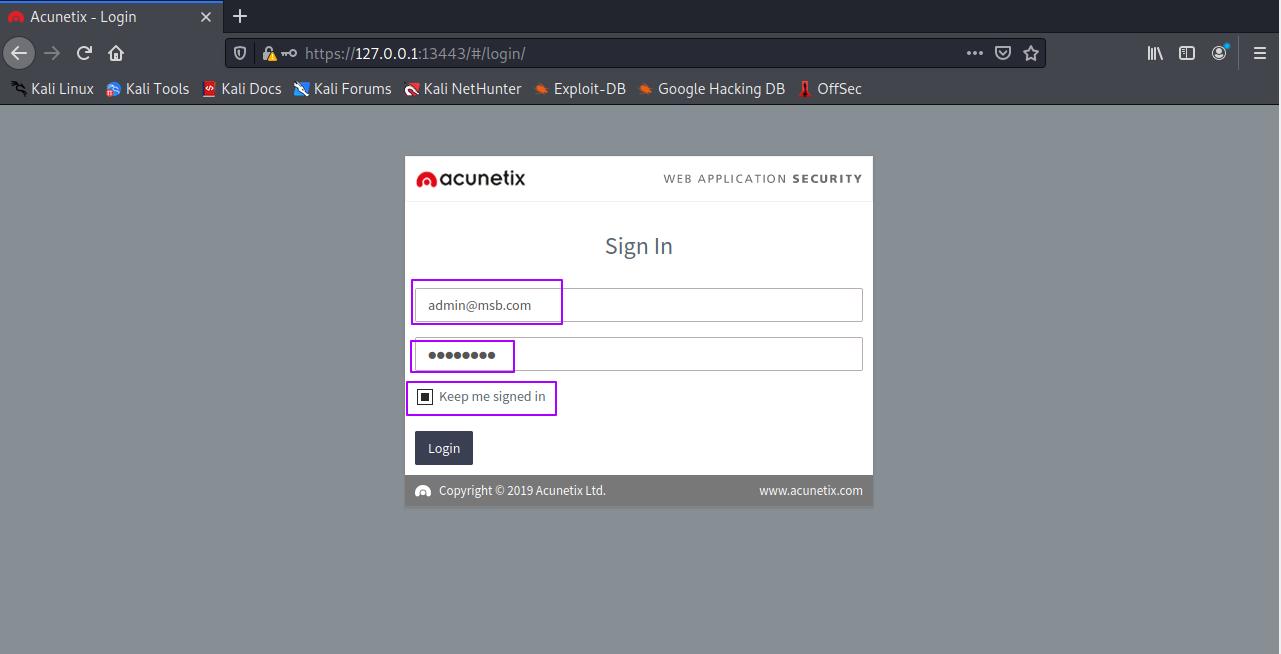Open the page actions three-dot menu
The width and height of the screenshot is (1281, 654).
[x=974, y=53]
